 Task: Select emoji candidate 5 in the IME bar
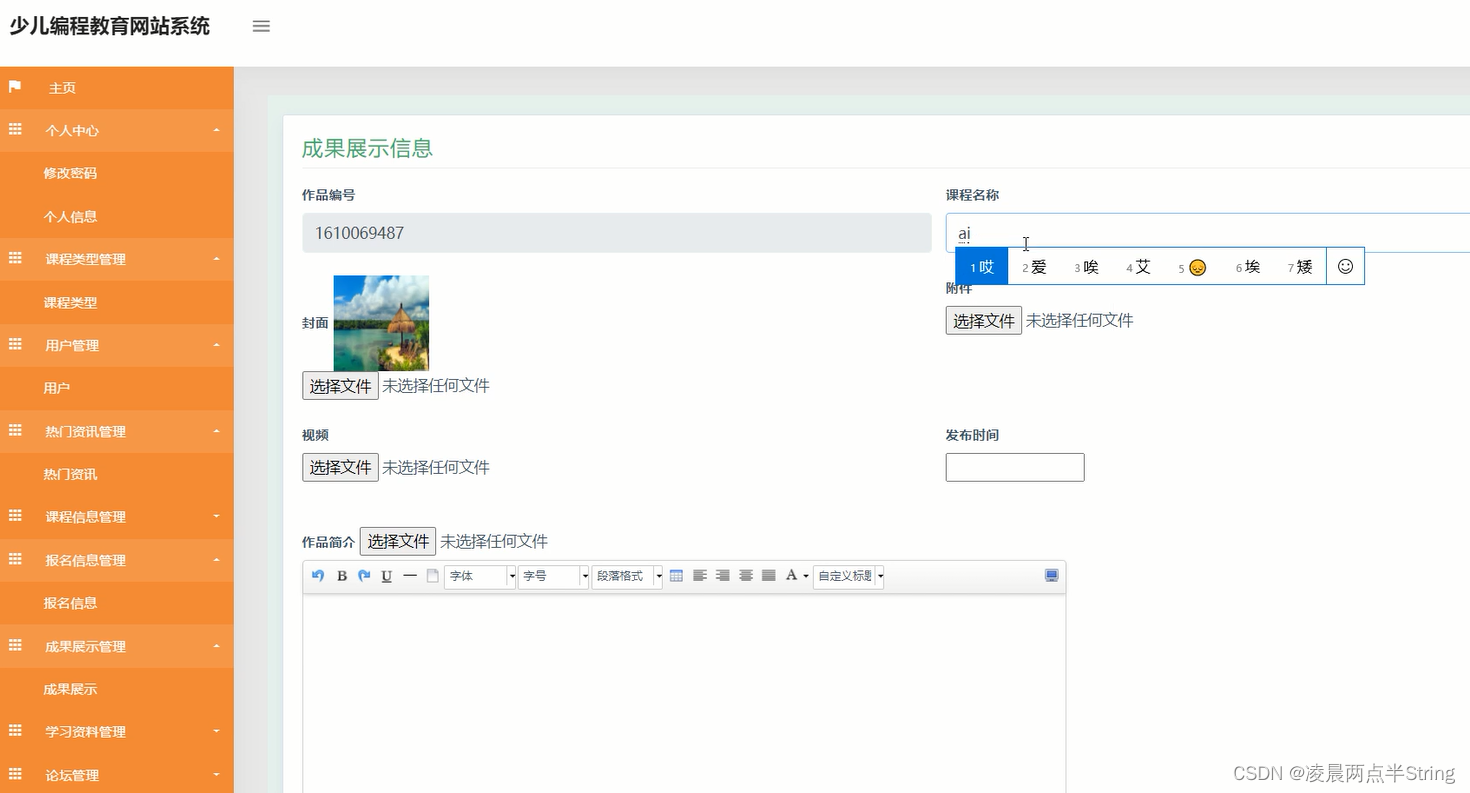tap(1190, 266)
